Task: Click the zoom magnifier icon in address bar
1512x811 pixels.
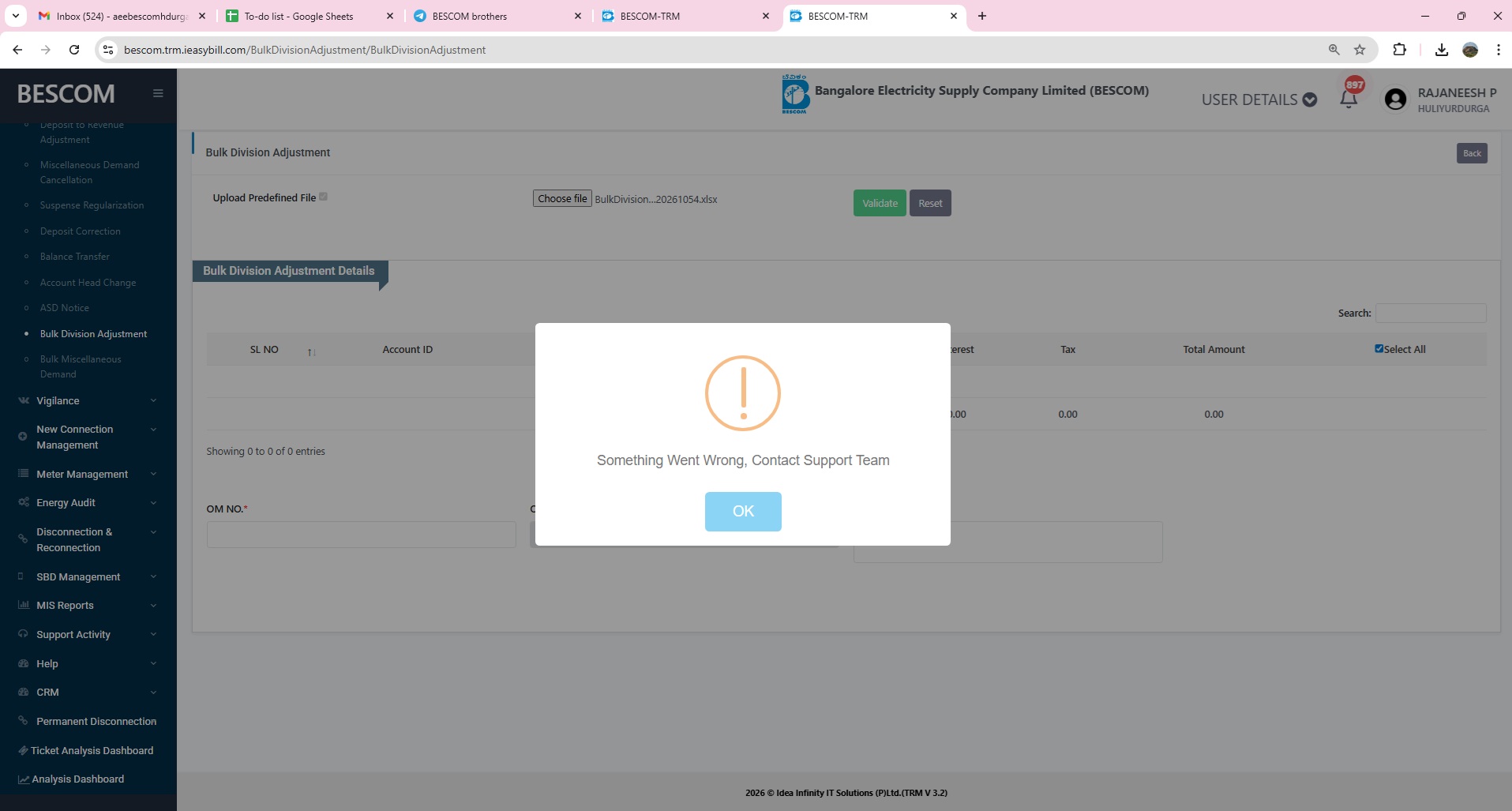Action: (x=1334, y=50)
